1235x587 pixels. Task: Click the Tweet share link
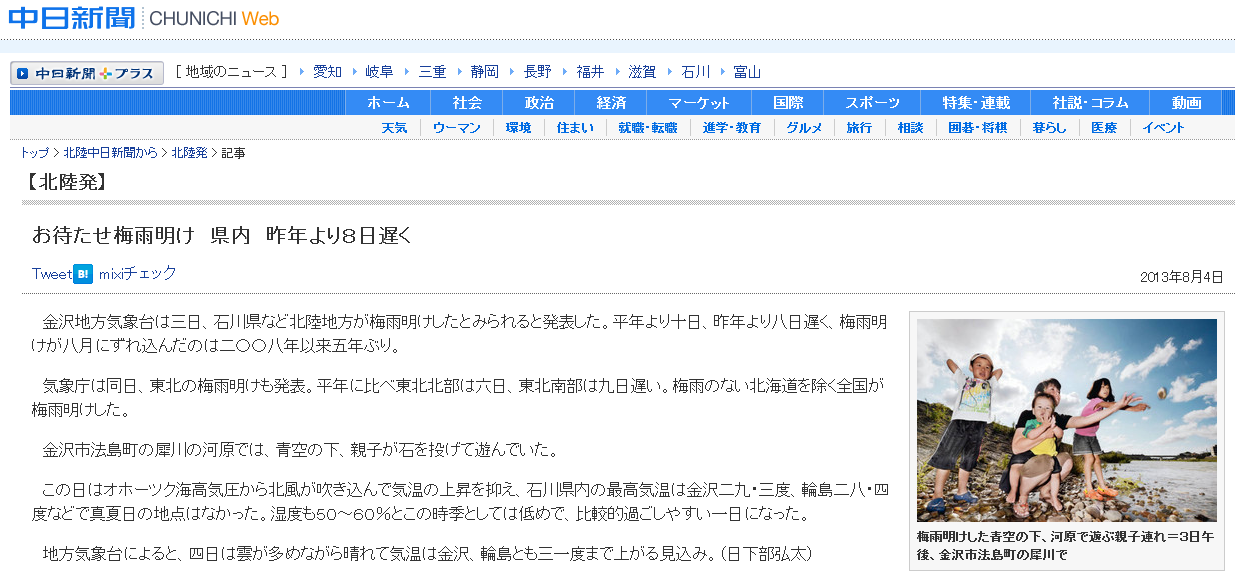(51, 274)
